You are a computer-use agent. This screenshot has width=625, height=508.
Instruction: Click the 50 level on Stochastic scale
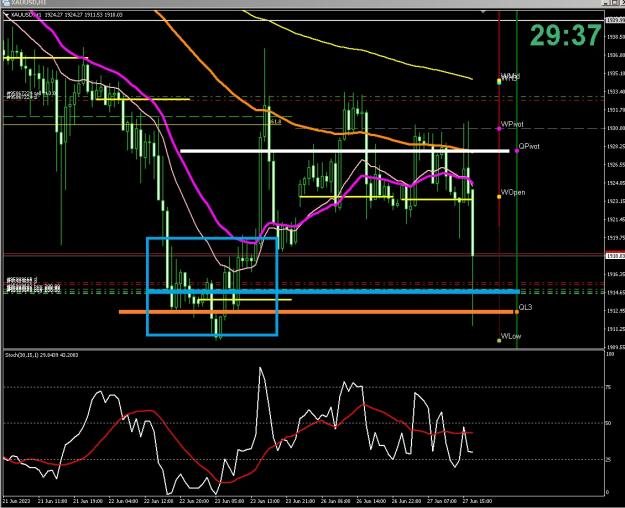pos(608,423)
